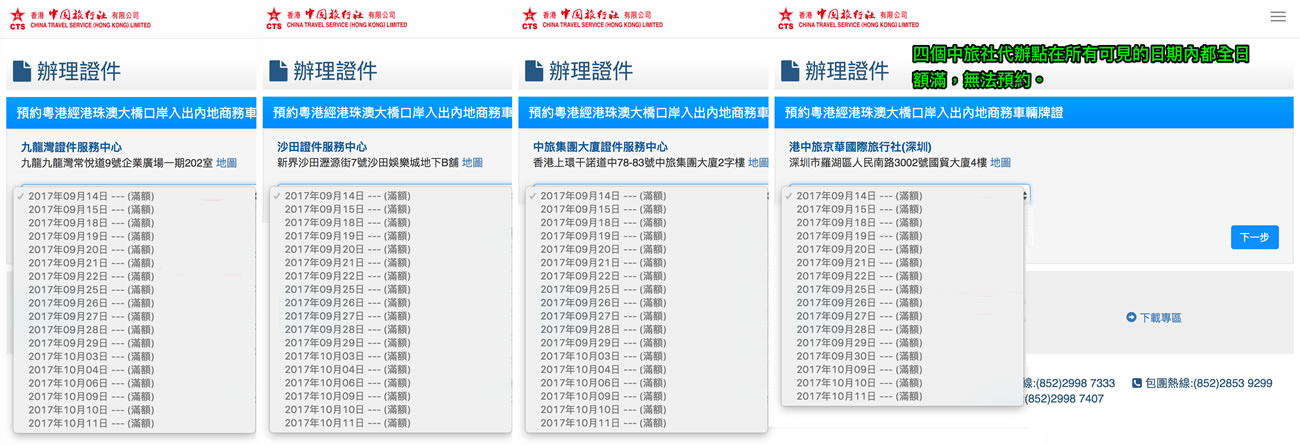Select 2017年09月15日 in 沙田 date list
Screen dimensions: 1300x445
click(391, 209)
